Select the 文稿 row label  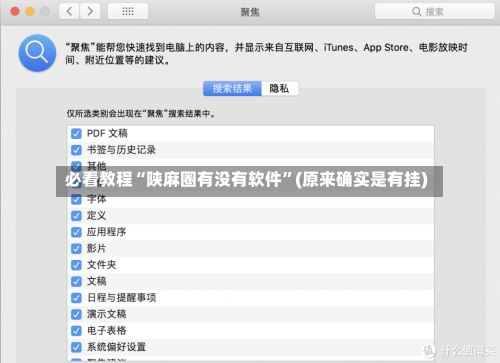97,281
